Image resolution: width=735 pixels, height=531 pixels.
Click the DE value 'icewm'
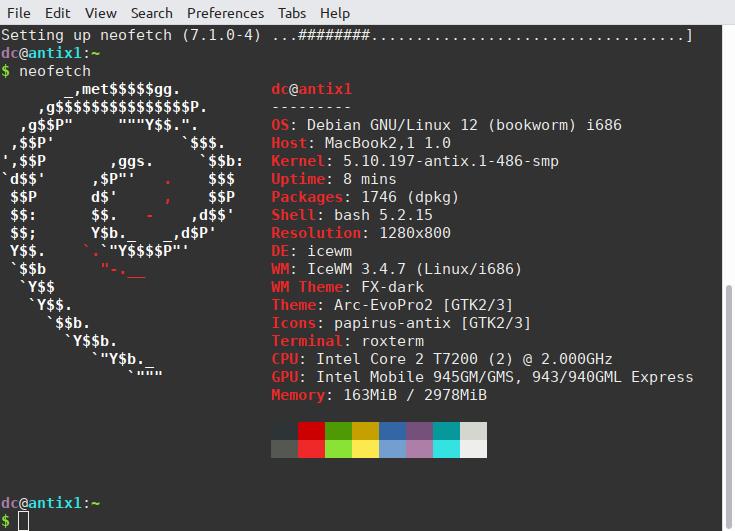point(329,251)
